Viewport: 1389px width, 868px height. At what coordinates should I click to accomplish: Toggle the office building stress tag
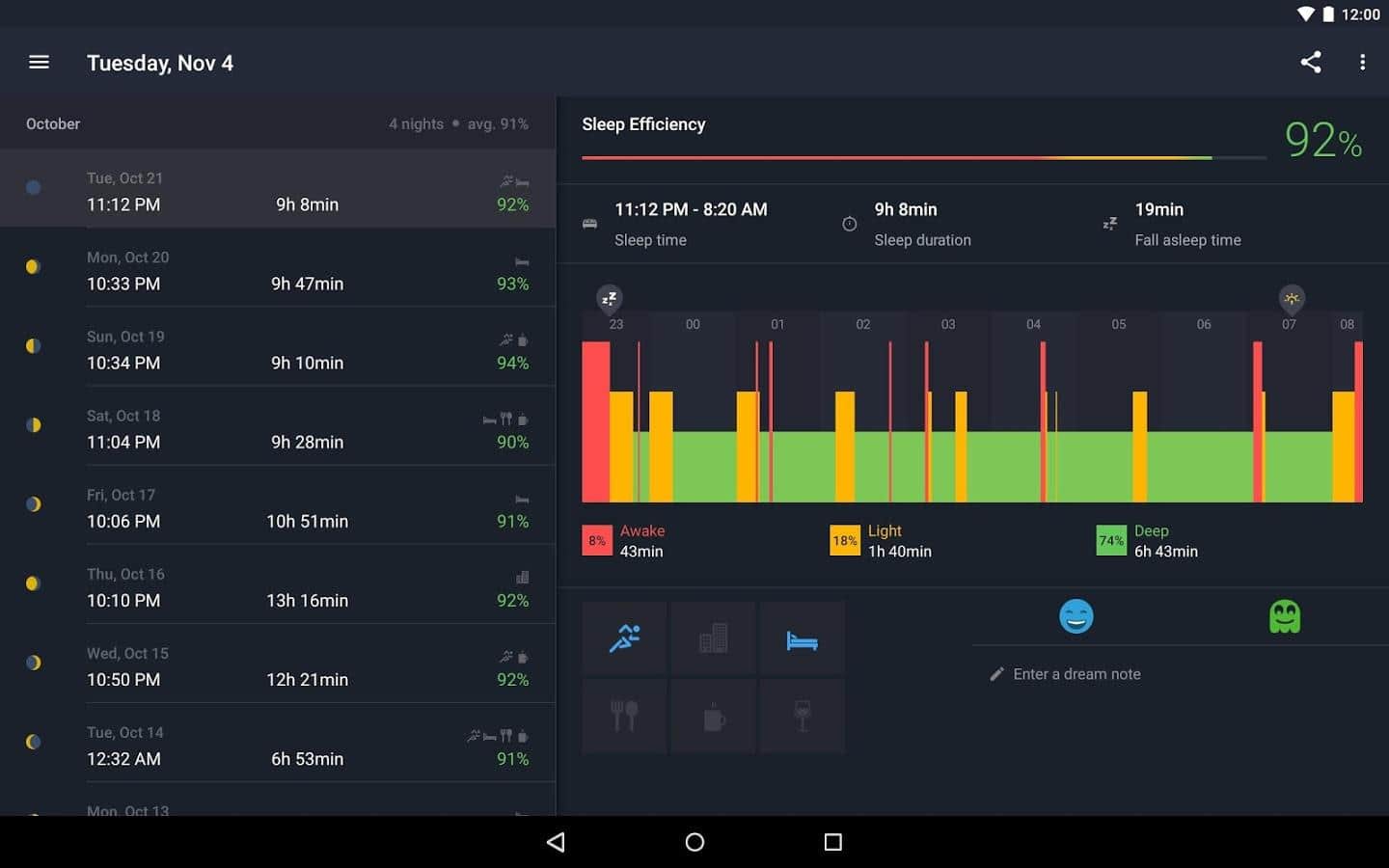(x=713, y=637)
